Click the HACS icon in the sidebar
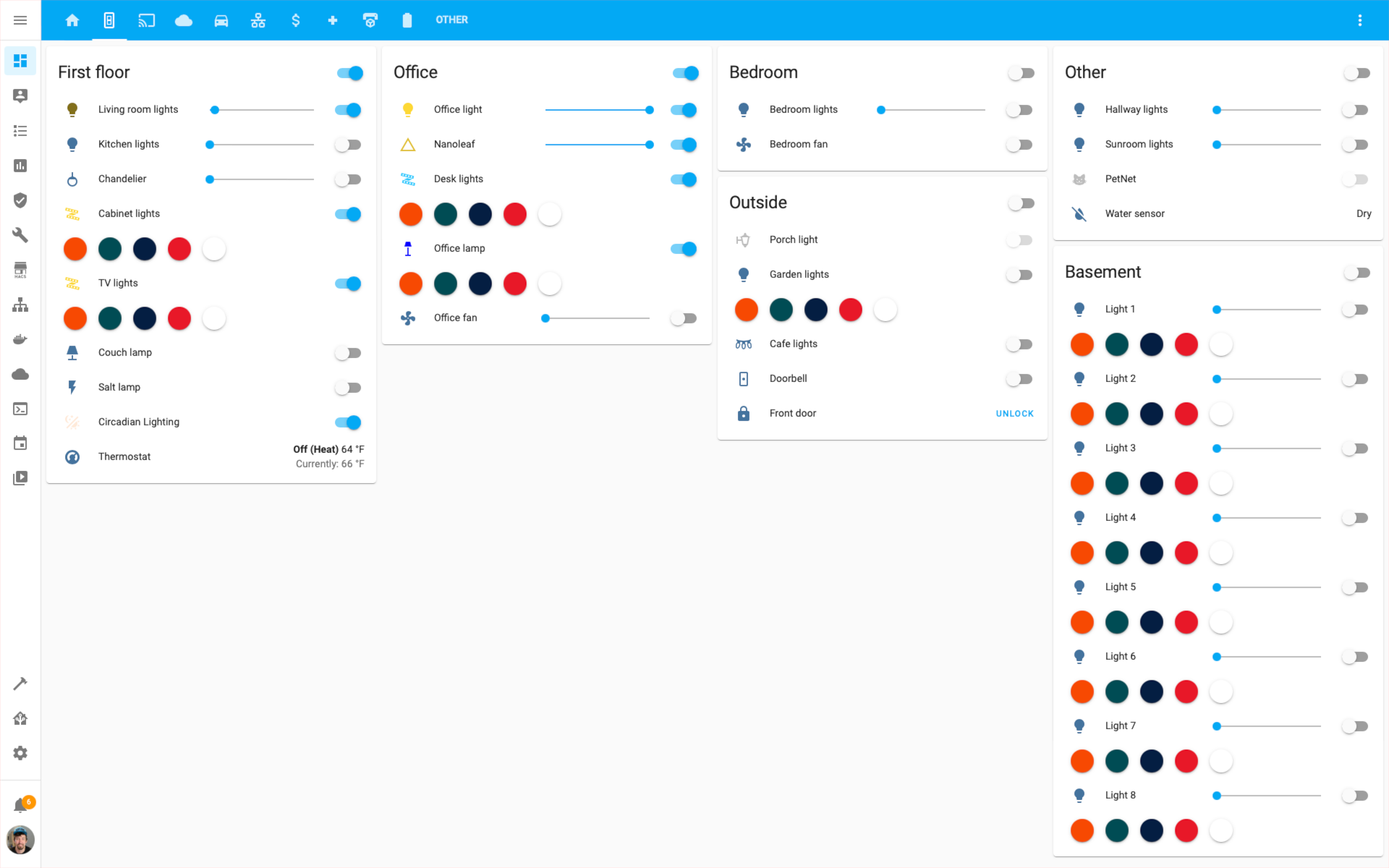Screen dimensions: 1389x868 (20, 270)
